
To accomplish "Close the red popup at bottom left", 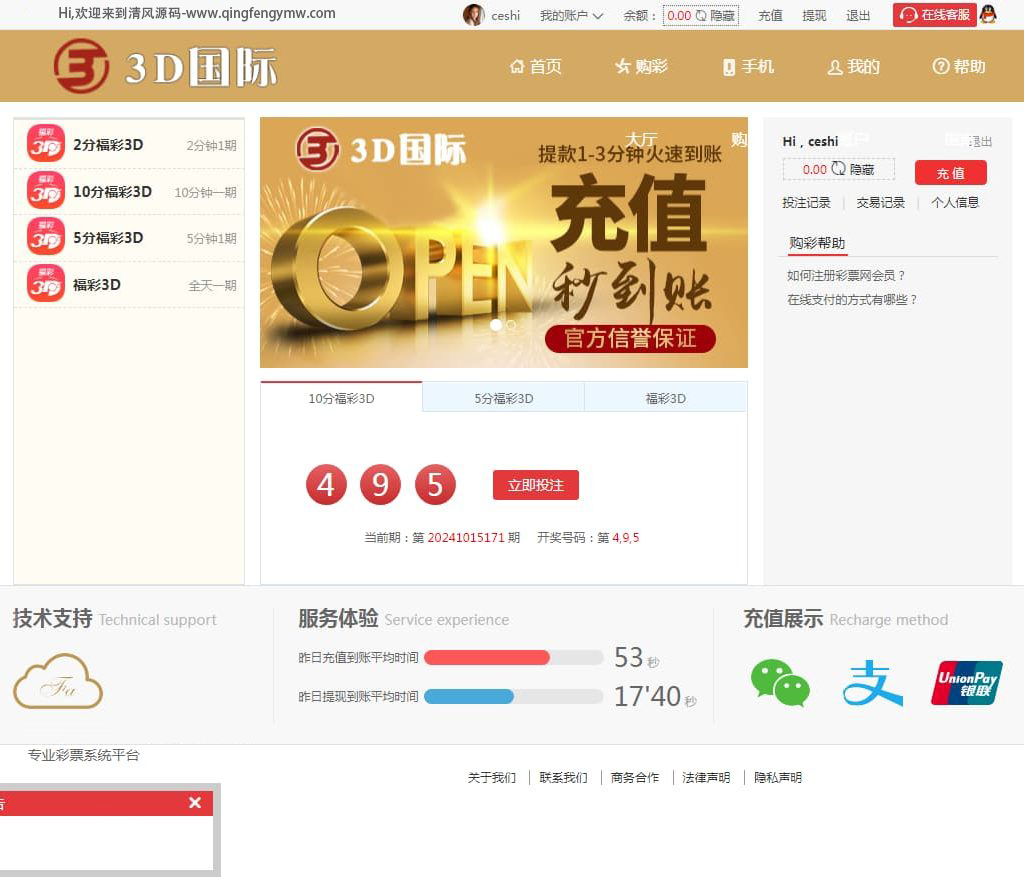I will coord(195,803).
